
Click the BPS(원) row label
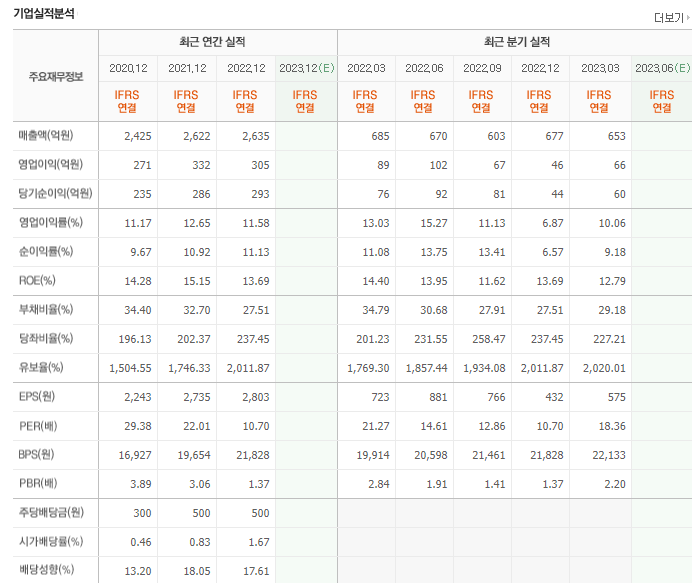(x=36, y=455)
